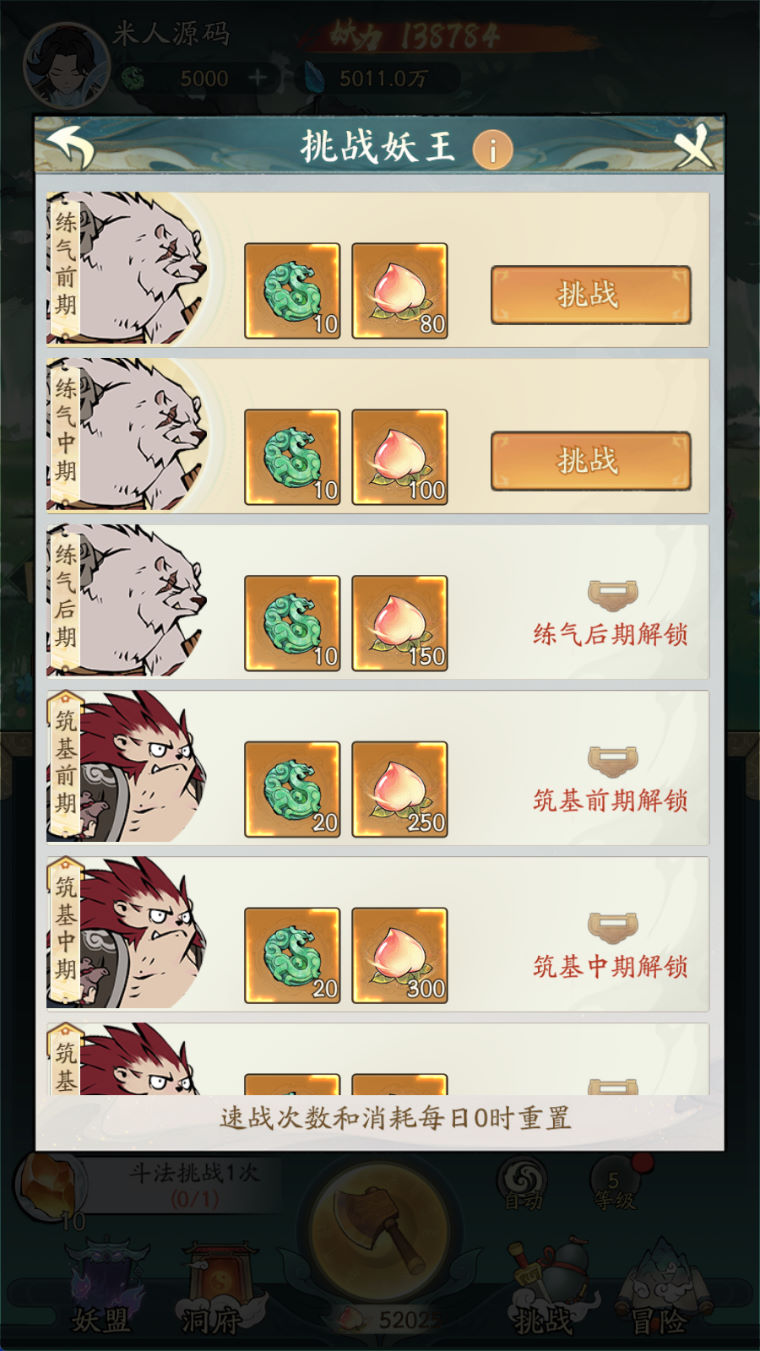Click the 练气后期解锁 lock label
This screenshot has height=1351, width=760.
(x=610, y=634)
